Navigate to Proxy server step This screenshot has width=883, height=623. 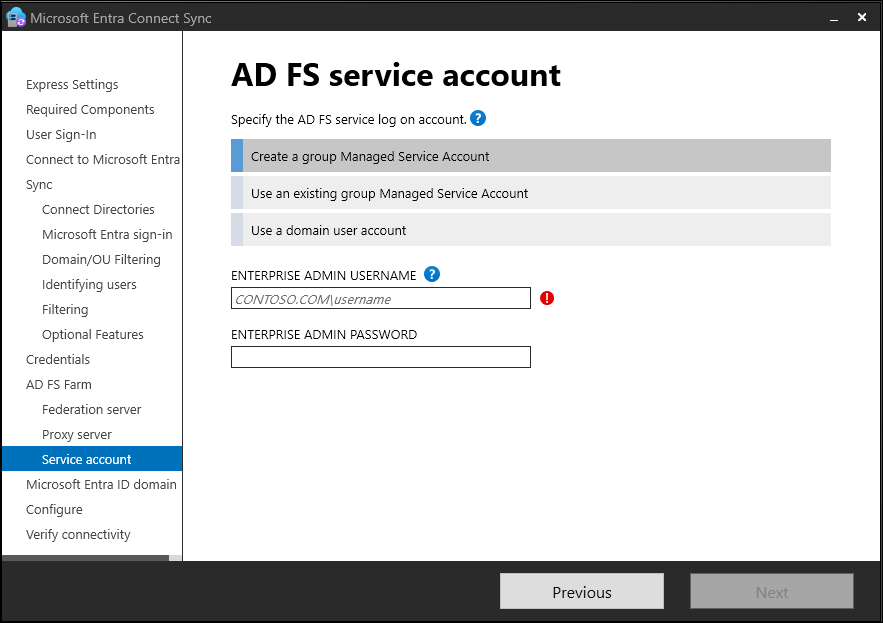[77, 435]
